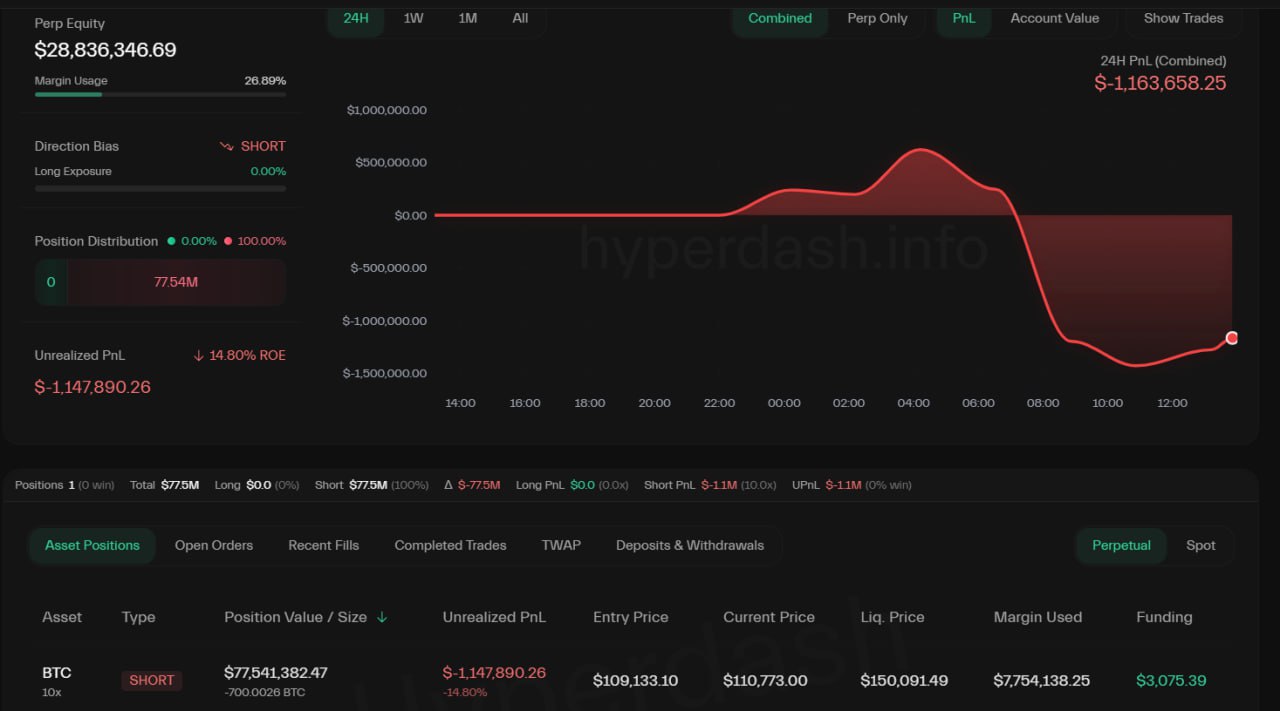This screenshot has height=711, width=1280.
Task: Click the red dot beside 100.00%
Action: [x=228, y=241]
